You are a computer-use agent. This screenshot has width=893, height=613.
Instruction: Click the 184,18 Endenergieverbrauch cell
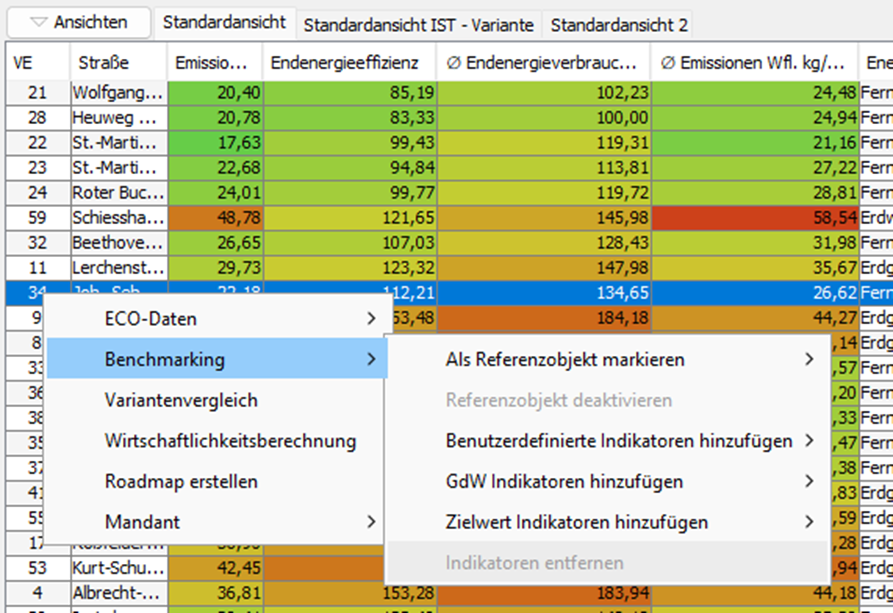pyautogui.click(x=543, y=319)
